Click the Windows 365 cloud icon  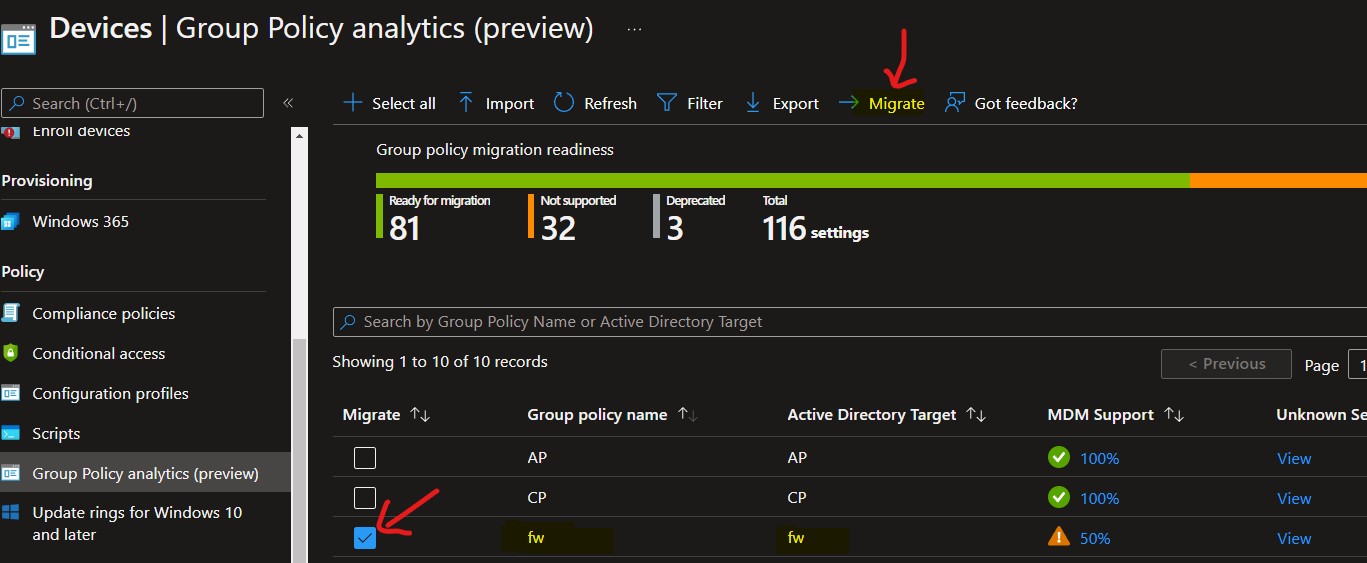[x=11, y=221]
